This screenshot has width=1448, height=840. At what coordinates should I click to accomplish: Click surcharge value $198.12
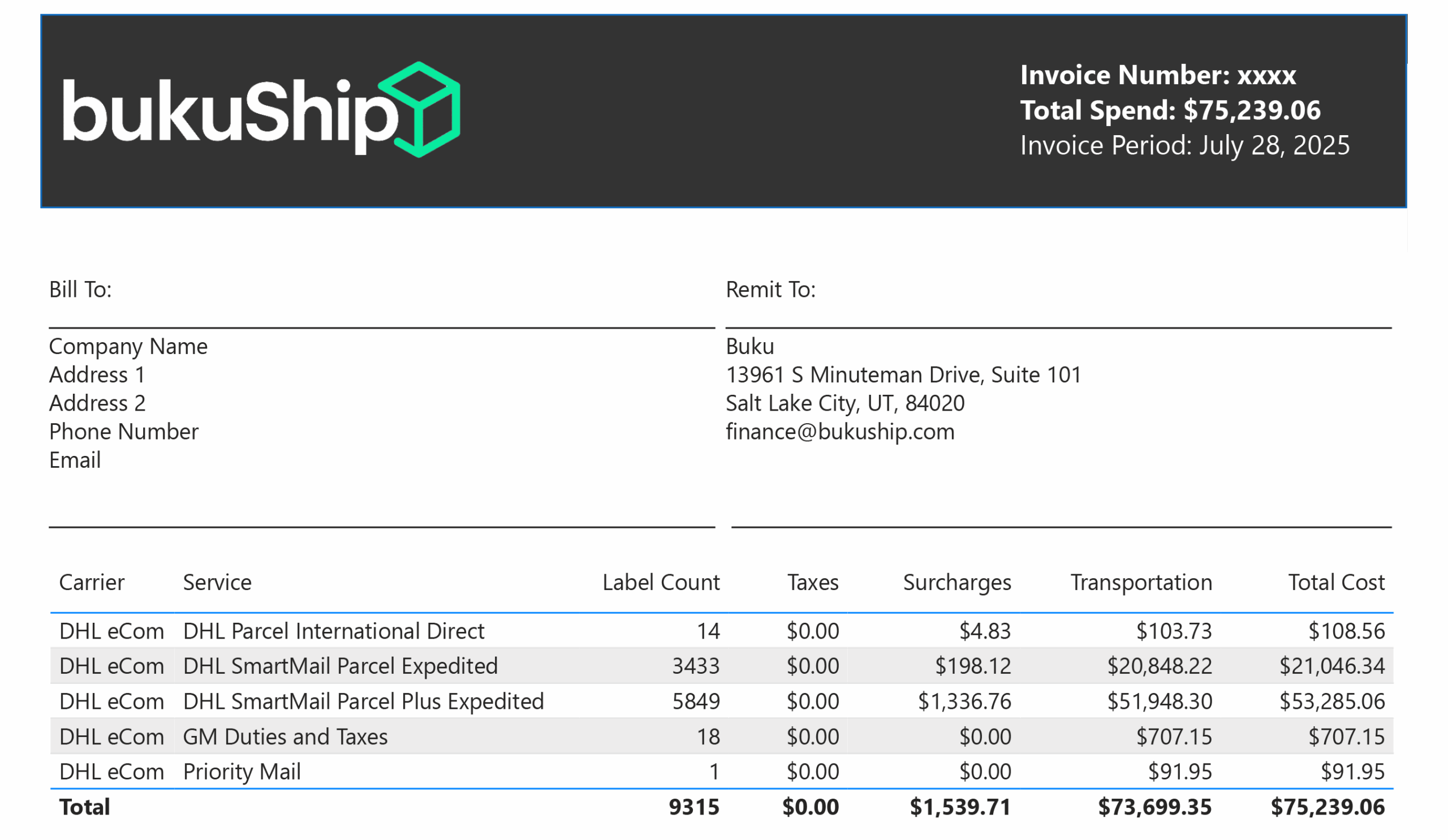pos(973,666)
